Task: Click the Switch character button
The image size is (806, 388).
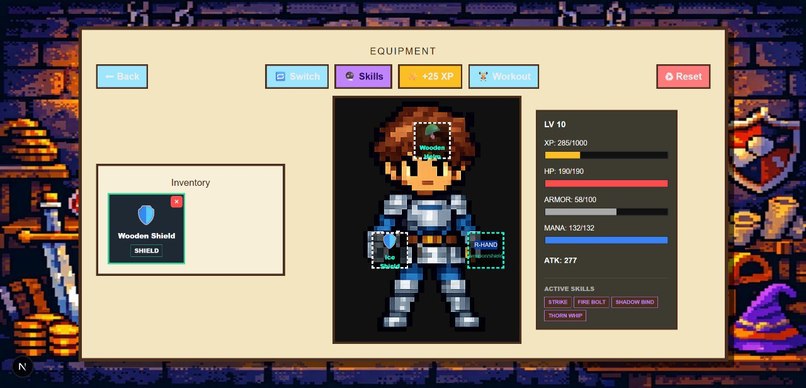Action: pyautogui.click(x=297, y=77)
